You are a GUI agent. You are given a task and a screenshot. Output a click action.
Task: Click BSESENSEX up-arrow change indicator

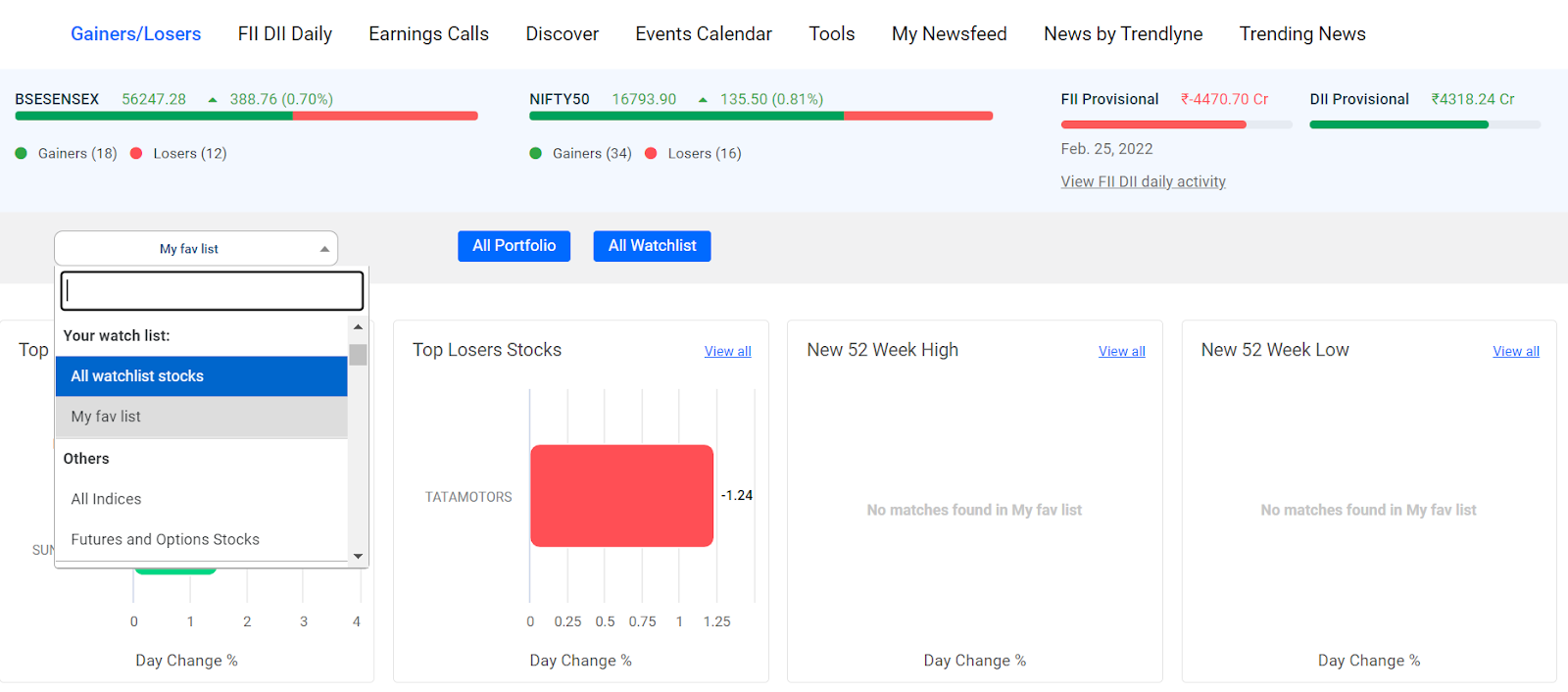[213, 100]
